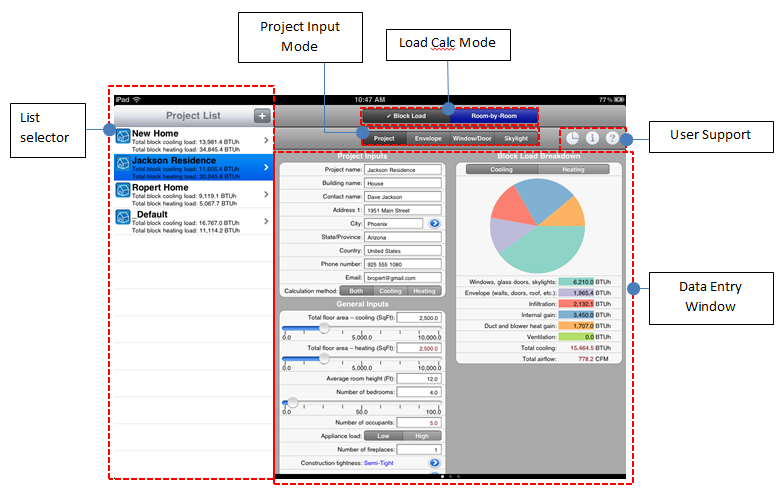Tap the plus button to add project
The height and width of the screenshot is (495, 778).
tap(261, 116)
